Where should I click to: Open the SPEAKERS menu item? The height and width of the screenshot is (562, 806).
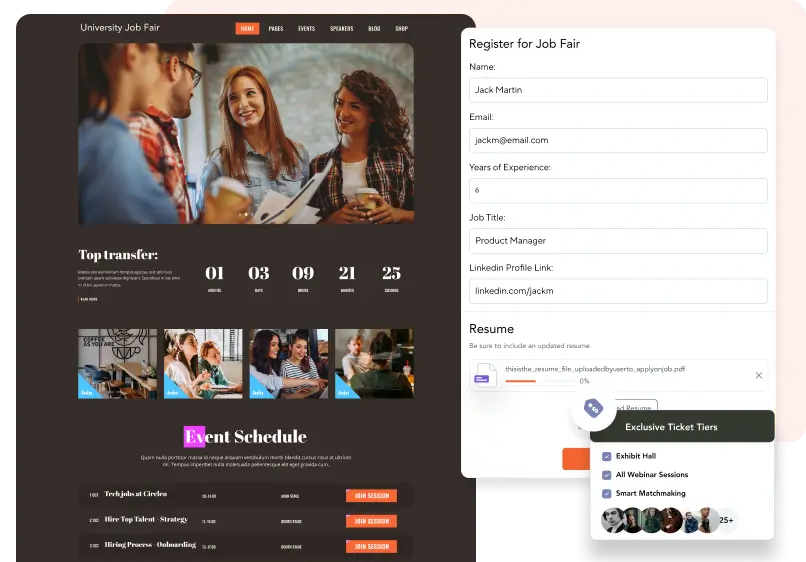point(341,29)
